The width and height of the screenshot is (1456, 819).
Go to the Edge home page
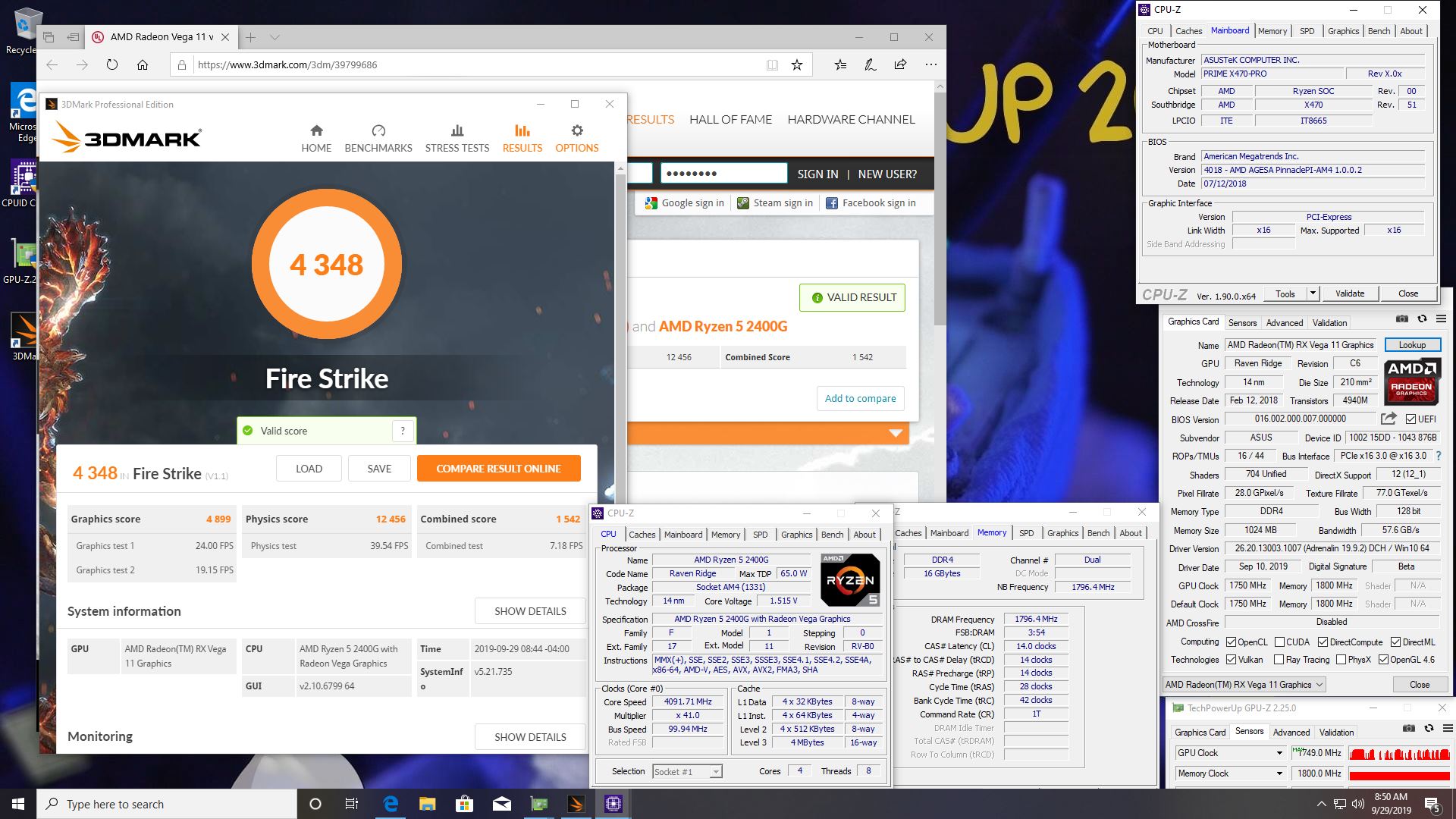(143, 64)
